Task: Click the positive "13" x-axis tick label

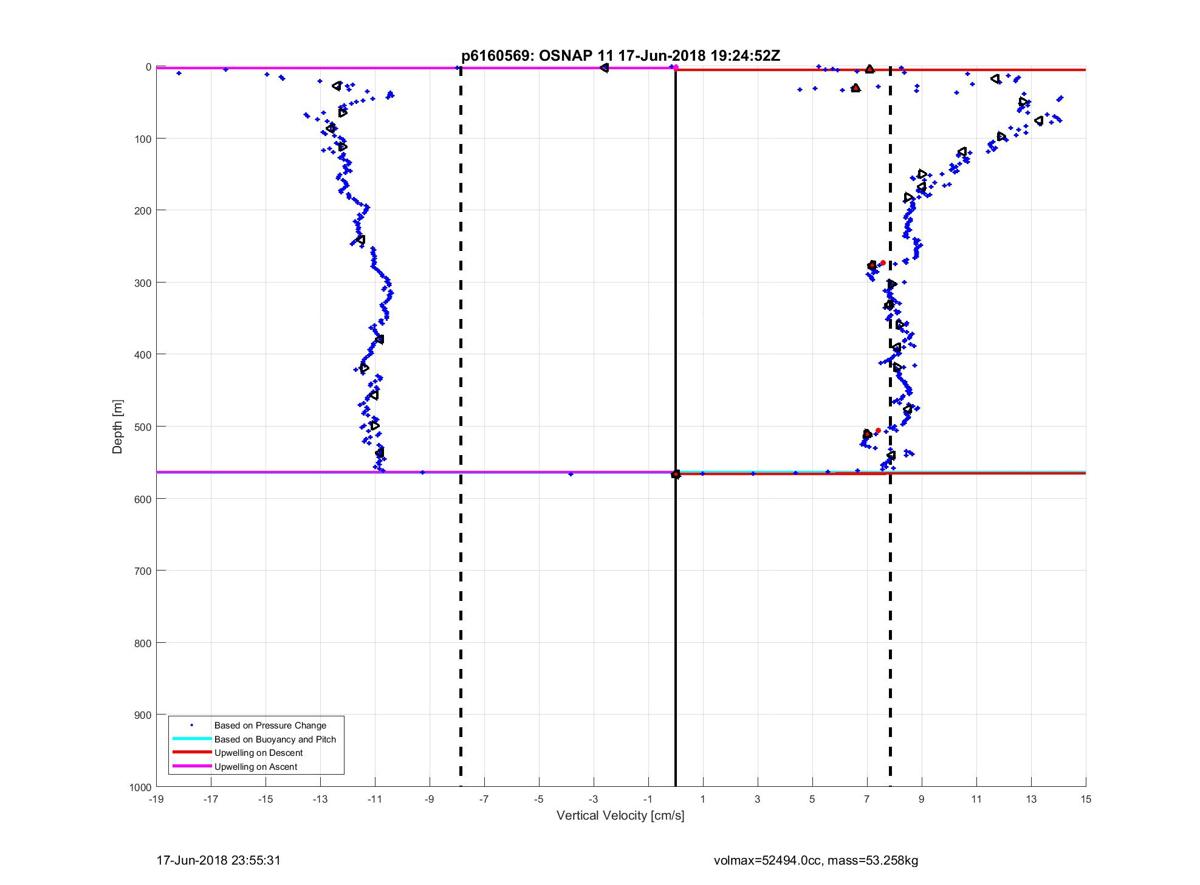Action: coord(1031,800)
